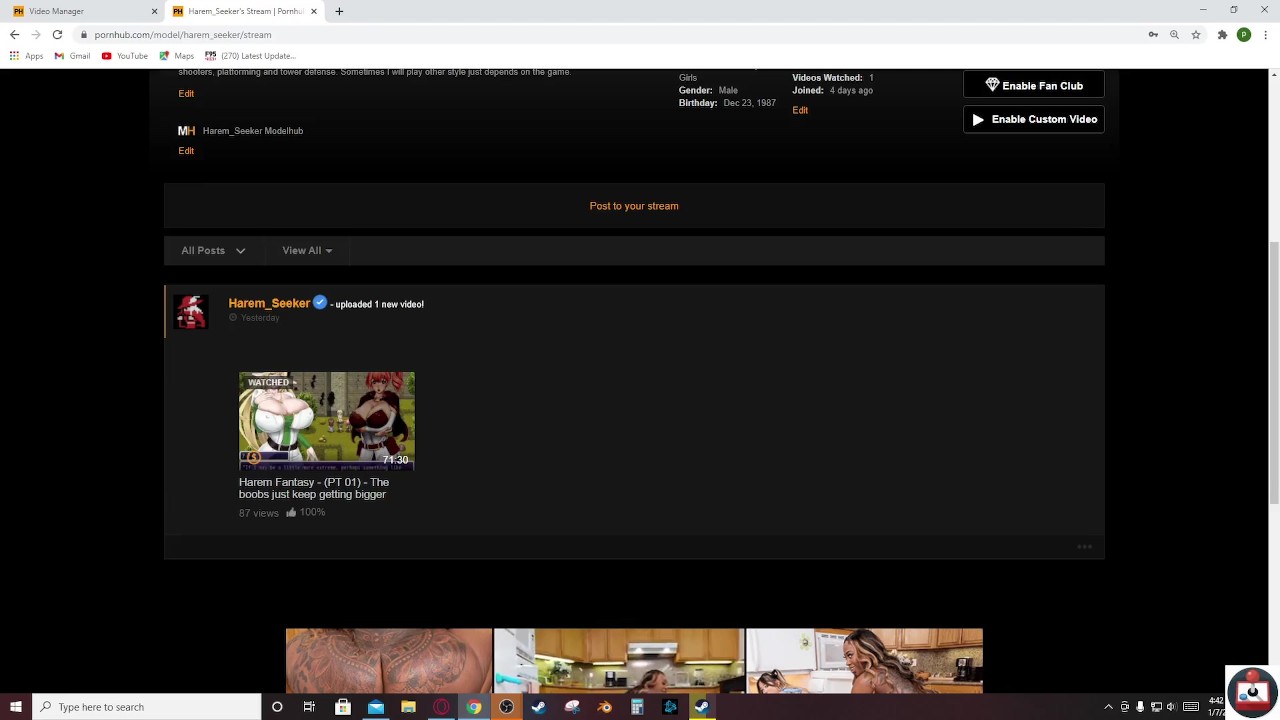This screenshot has width=1280, height=720.
Task: Open the zoom magnifier in address bar
Action: [x=1174, y=35]
